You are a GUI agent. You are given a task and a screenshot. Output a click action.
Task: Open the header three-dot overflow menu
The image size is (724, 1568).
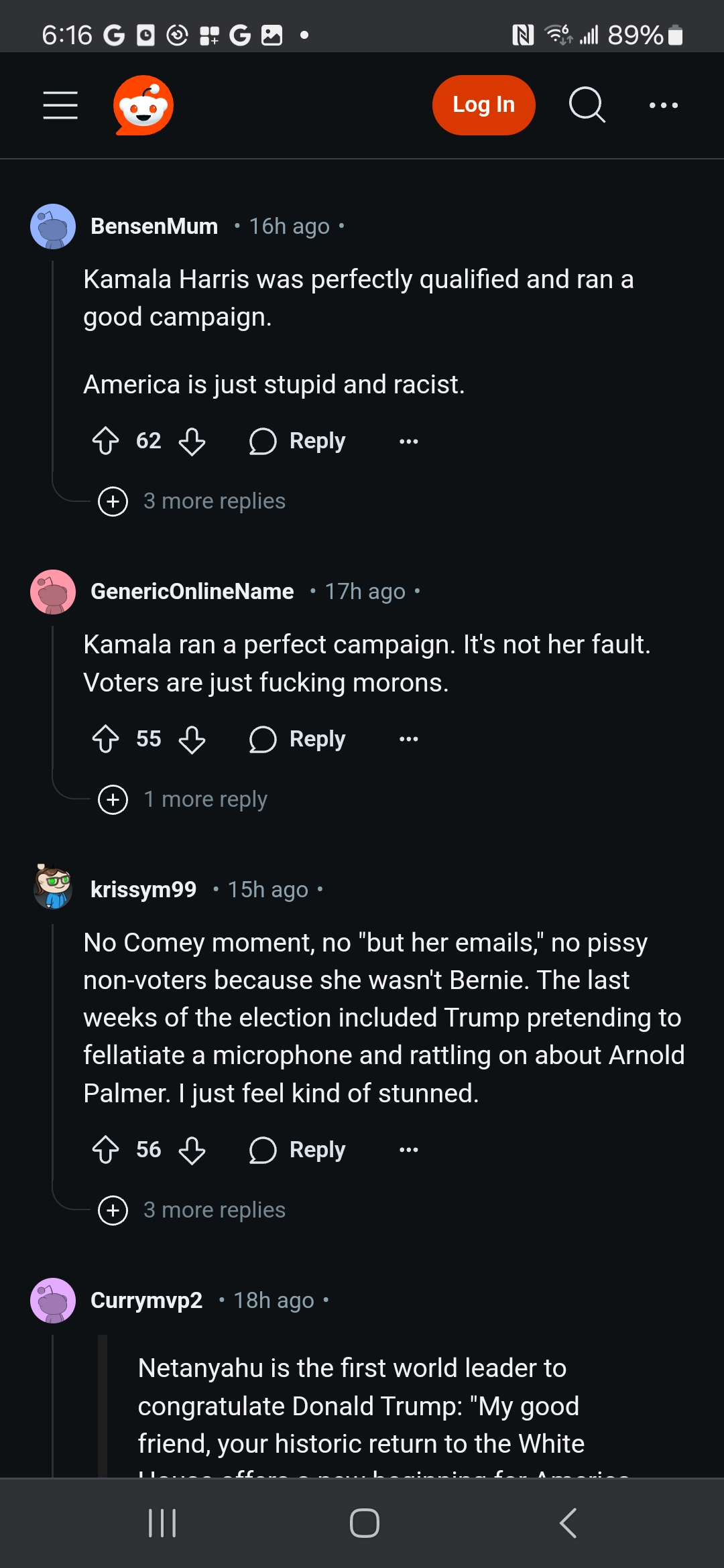pos(663,105)
